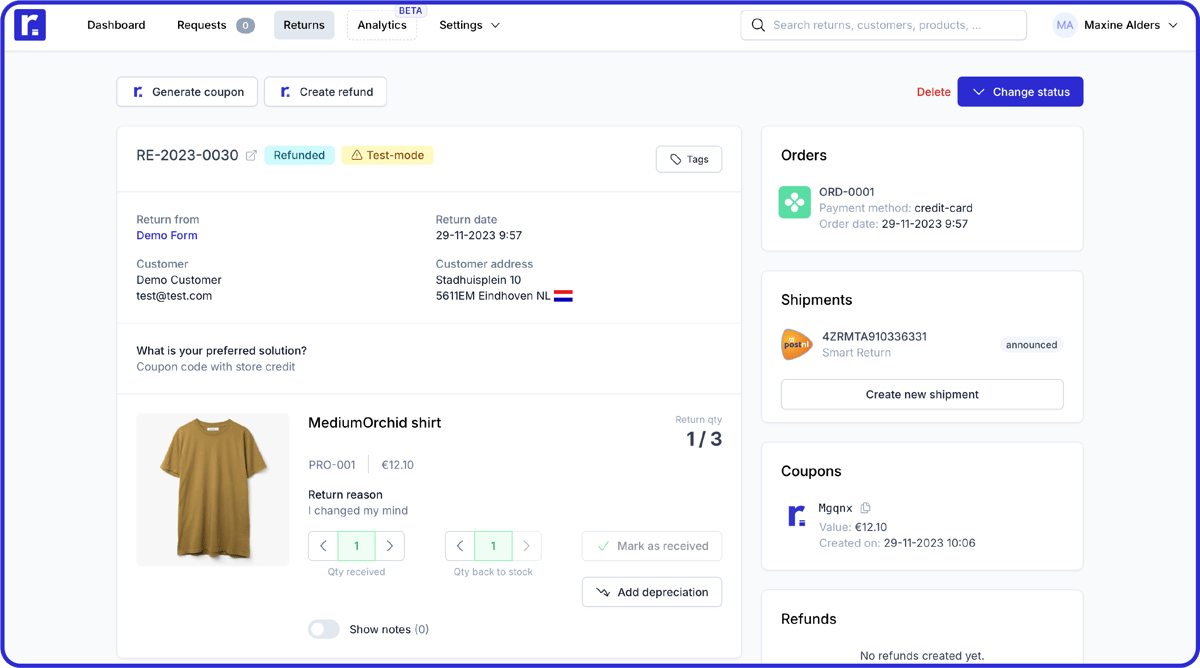Image resolution: width=1200 pixels, height=668 pixels.
Task: Toggle the Show notes switch
Action: [x=323, y=629]
